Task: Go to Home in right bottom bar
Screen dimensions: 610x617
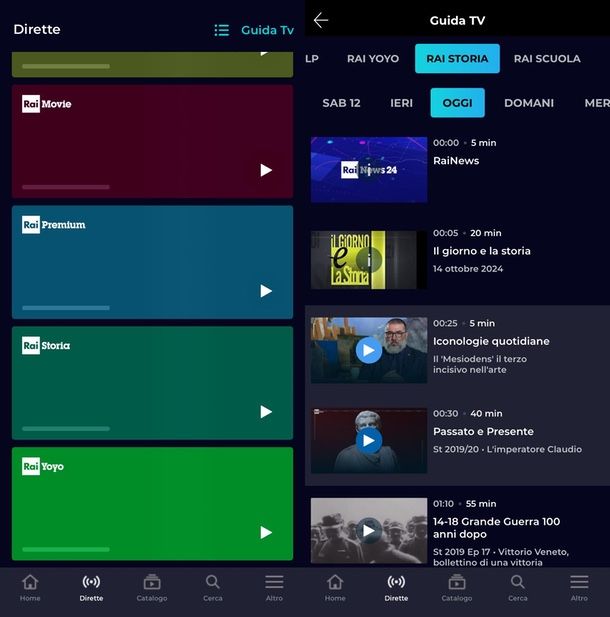Action: (335, 588)
